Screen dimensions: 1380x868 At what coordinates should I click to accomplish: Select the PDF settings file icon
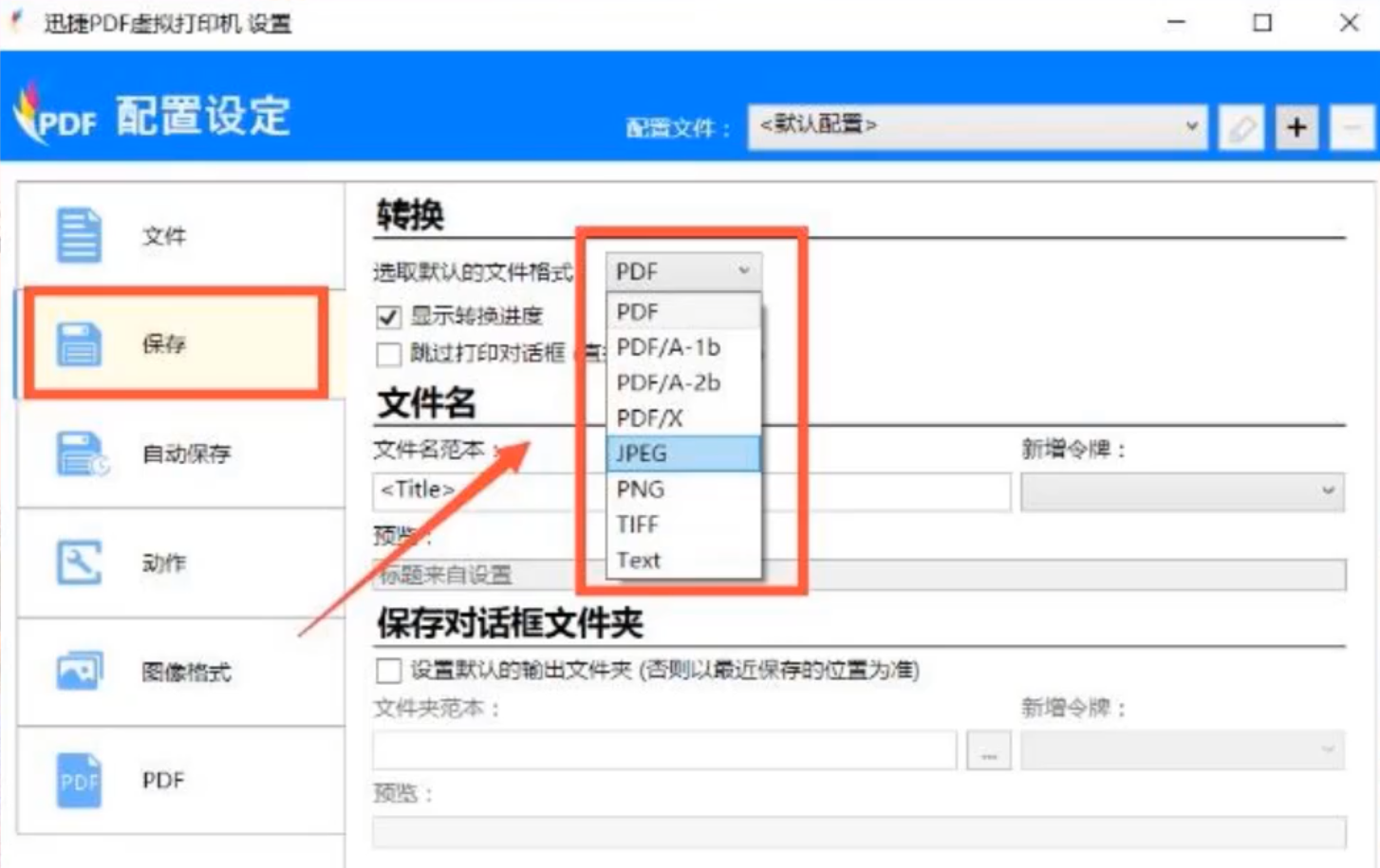click(x=79, y=781)
